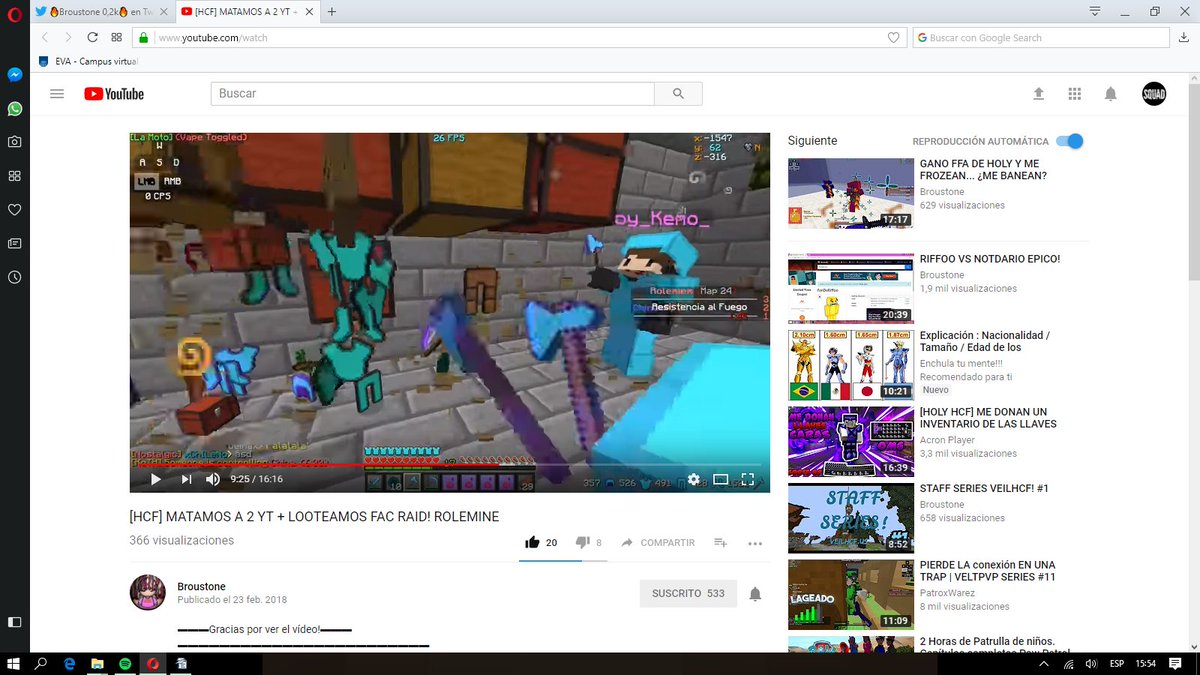1200x675 pixels.
Task: Launch Microsoft Edge from taskbar
Action: [x=70, y=663]
